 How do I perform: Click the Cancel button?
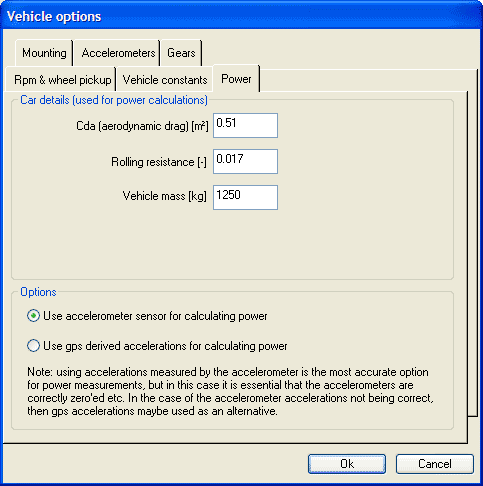[x=435, y=464]
